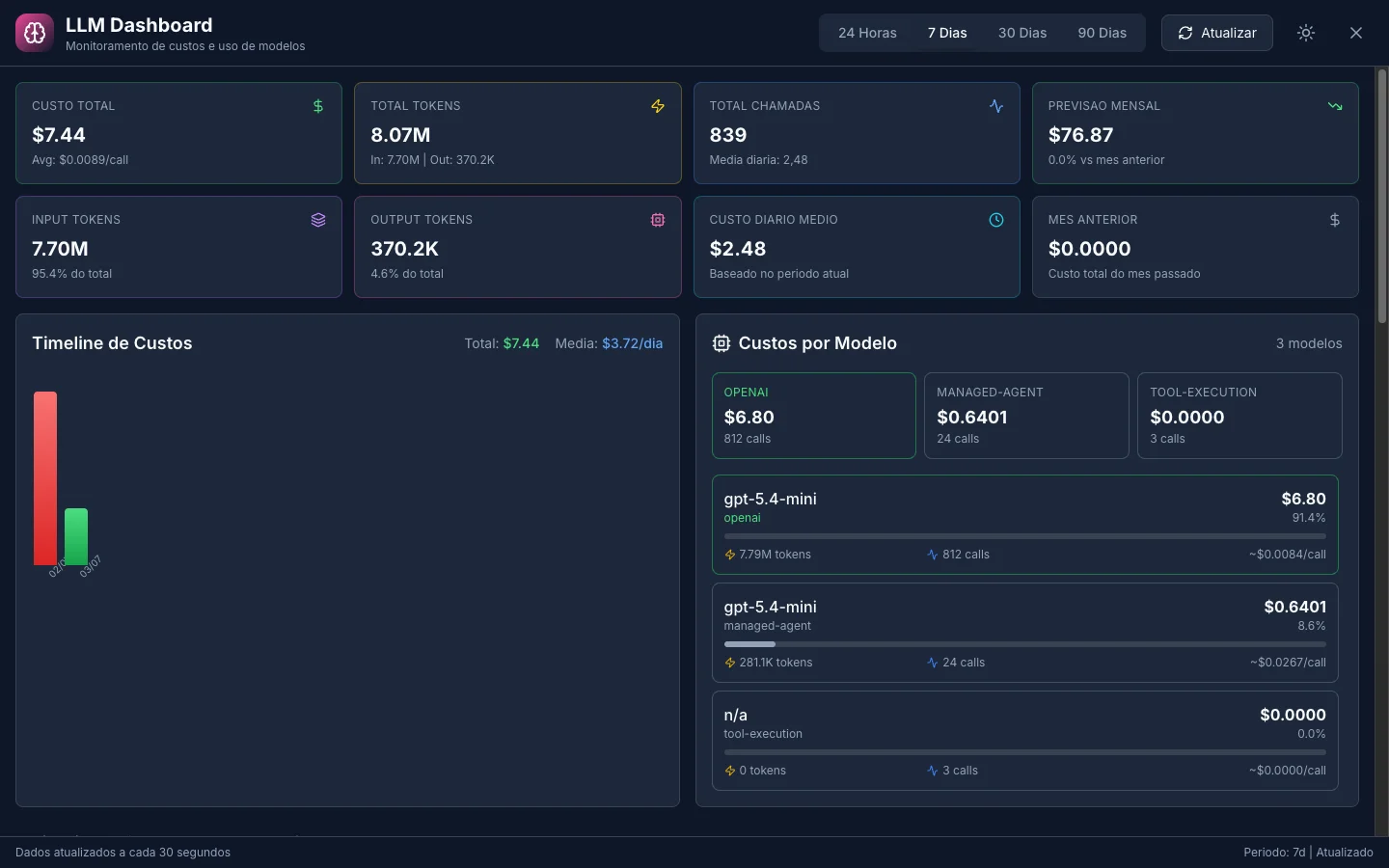
Task: Select the MANAGED-AGENT provider card
Action: pyautogui.click(x=1026, y=416)
